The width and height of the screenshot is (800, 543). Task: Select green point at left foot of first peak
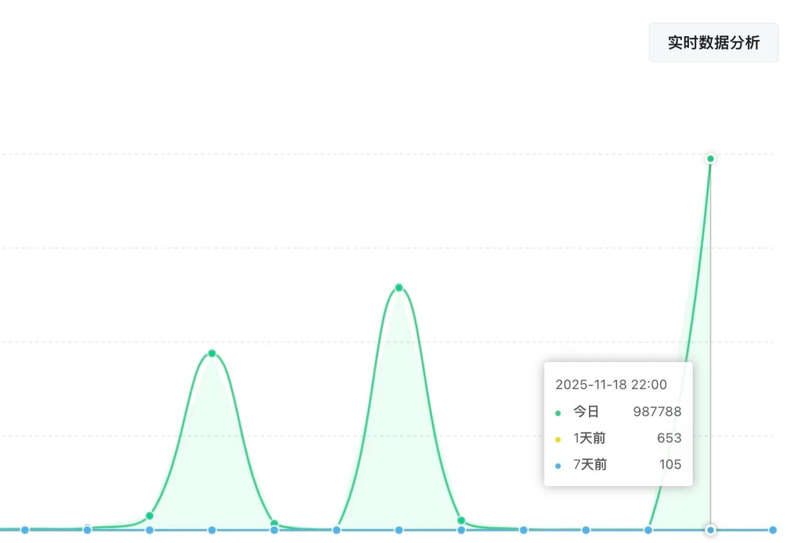click(x=150, y=516)
